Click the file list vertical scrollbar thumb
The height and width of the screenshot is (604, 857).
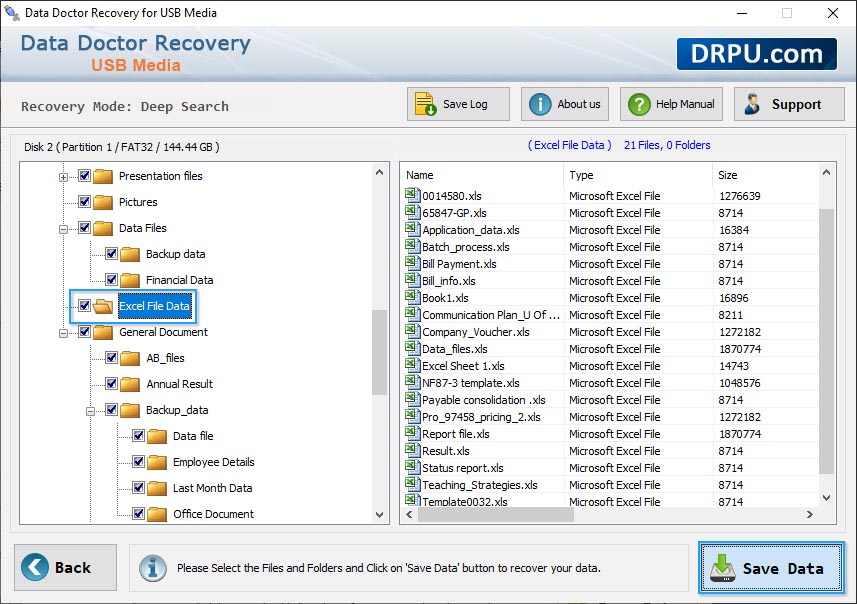[x=826, y=341]
